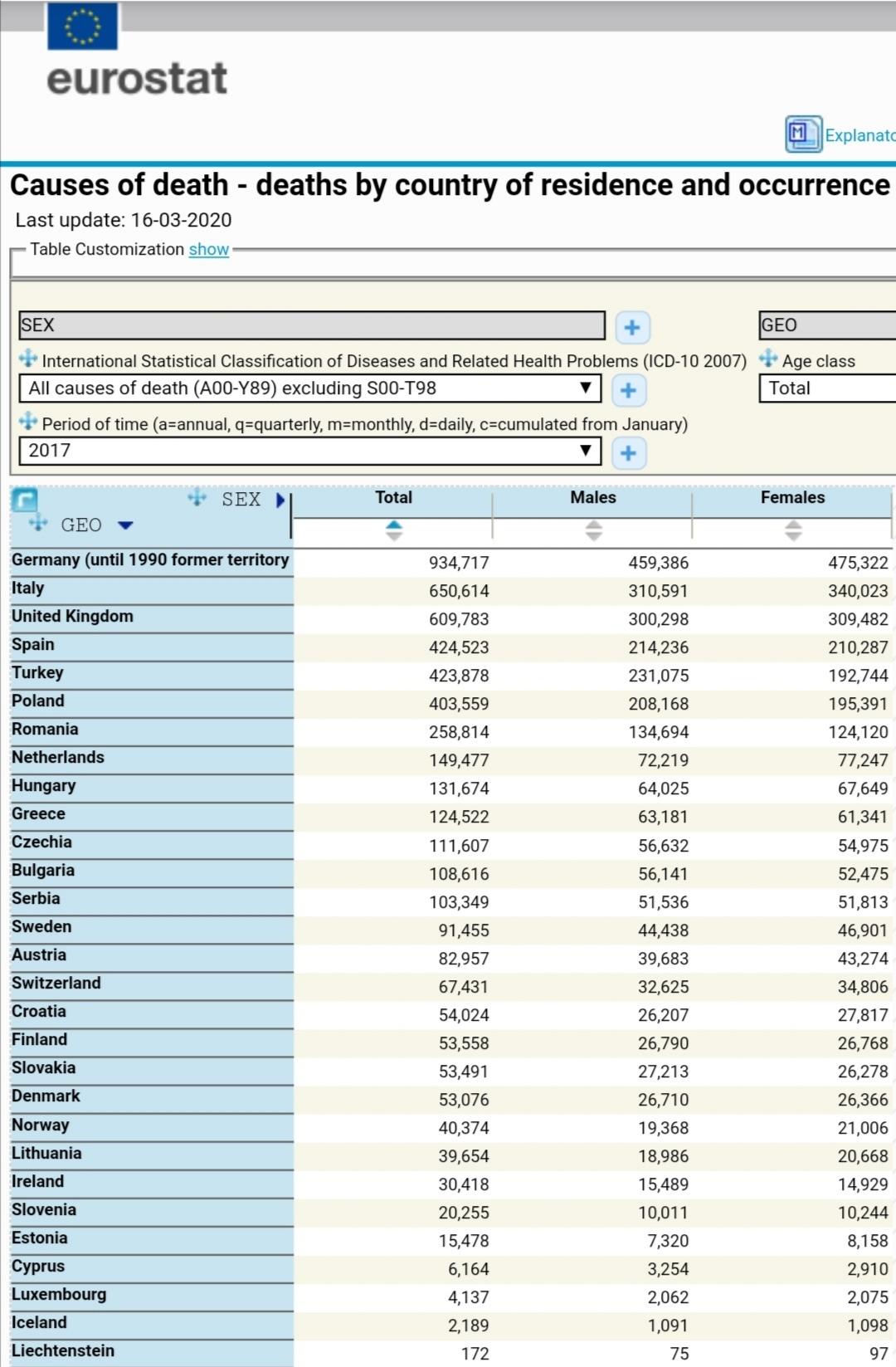Open the Explanatory metadata icon
This screenshot has width=896, height=1367.
(x=803, y=134)
